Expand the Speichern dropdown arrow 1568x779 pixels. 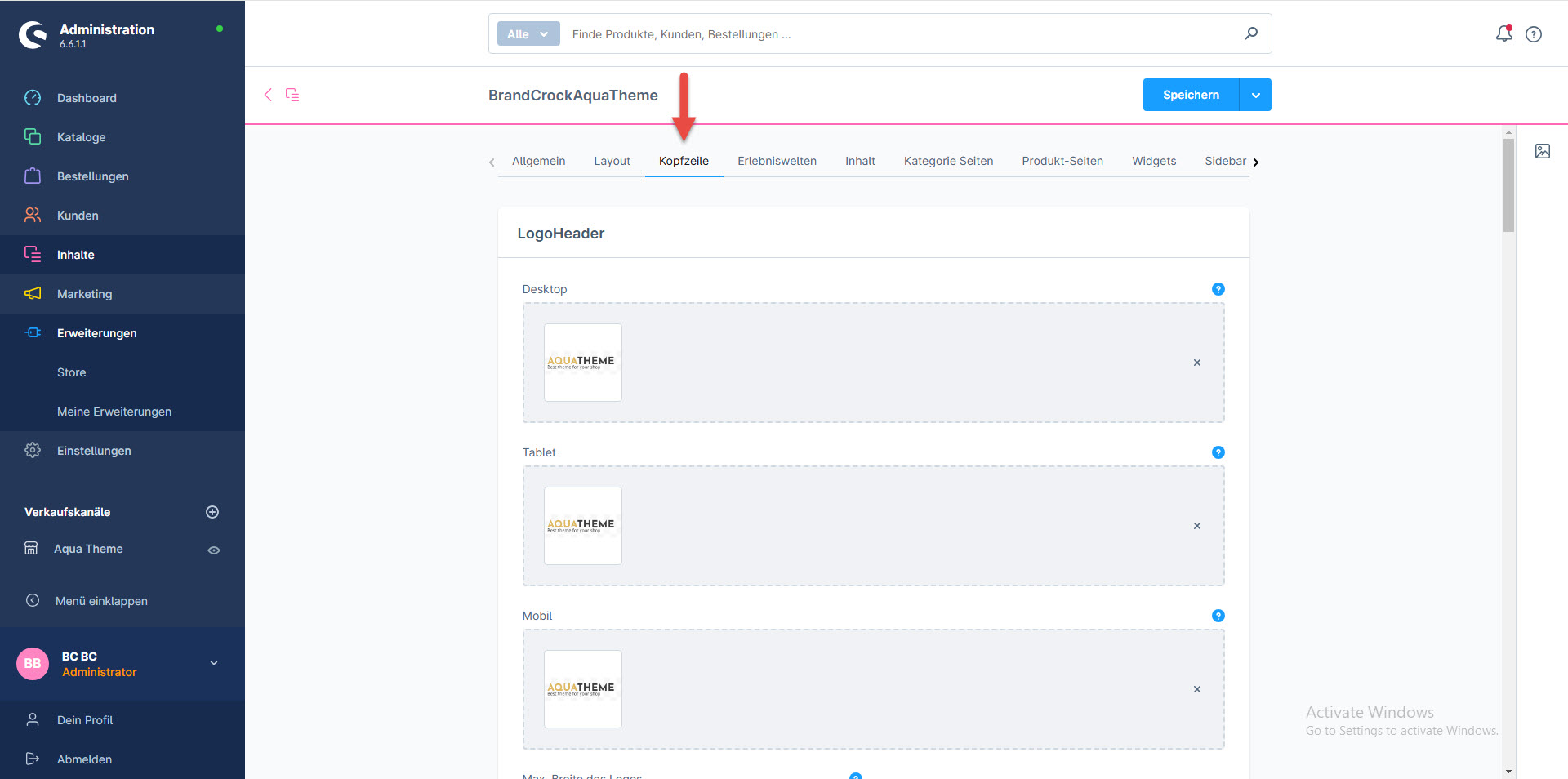1255,96
